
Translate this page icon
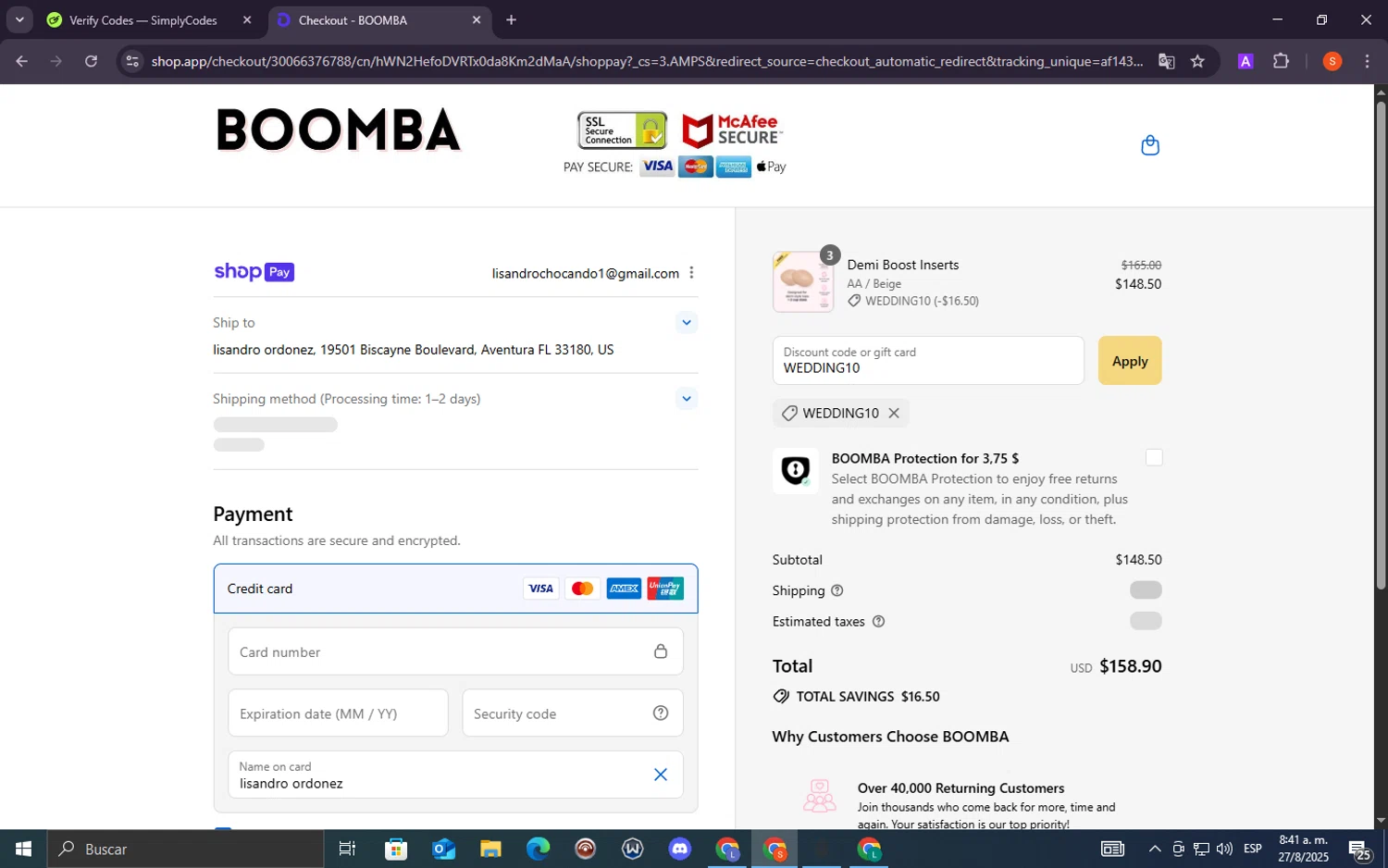coord(1166,61)
